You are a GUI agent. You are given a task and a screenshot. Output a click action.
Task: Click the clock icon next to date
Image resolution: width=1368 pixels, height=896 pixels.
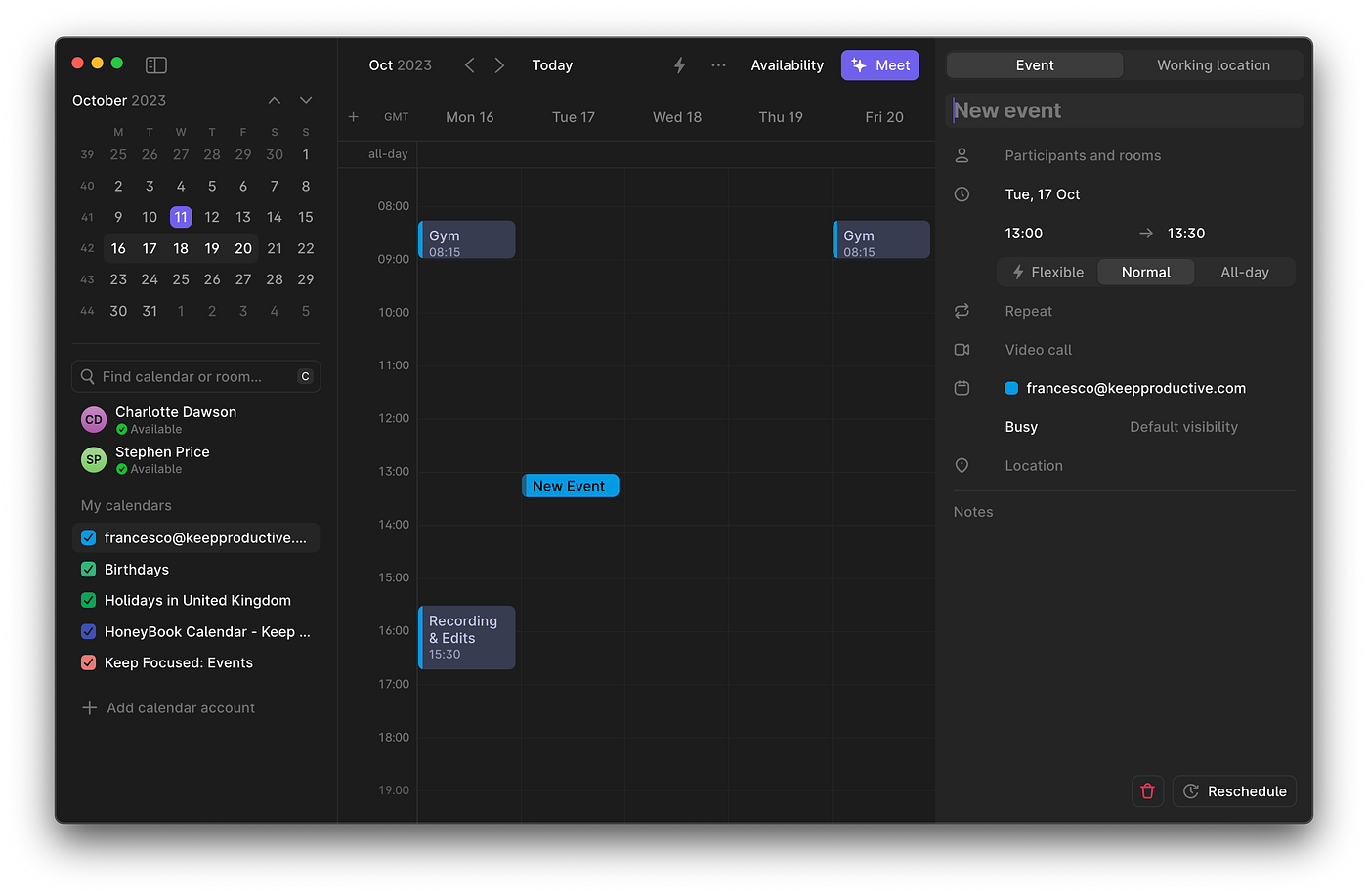coord(962,194)
